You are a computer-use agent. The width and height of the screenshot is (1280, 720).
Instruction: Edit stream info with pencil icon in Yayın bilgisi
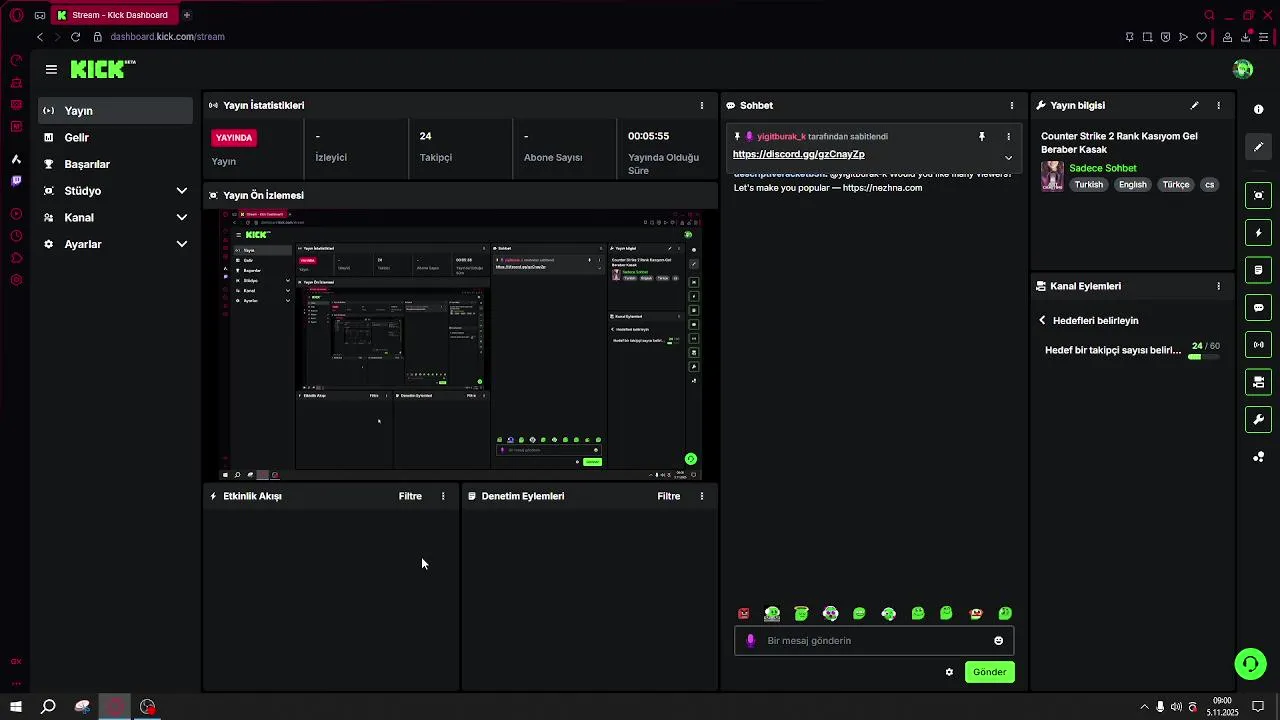1194,105
